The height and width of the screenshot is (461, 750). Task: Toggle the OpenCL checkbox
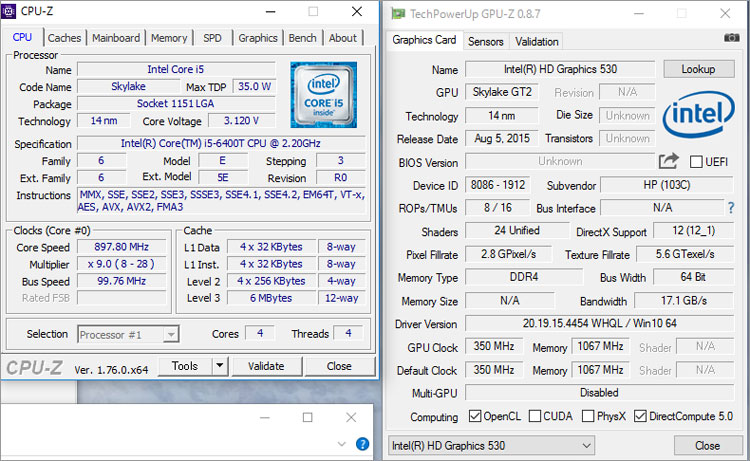pos(475,416)
